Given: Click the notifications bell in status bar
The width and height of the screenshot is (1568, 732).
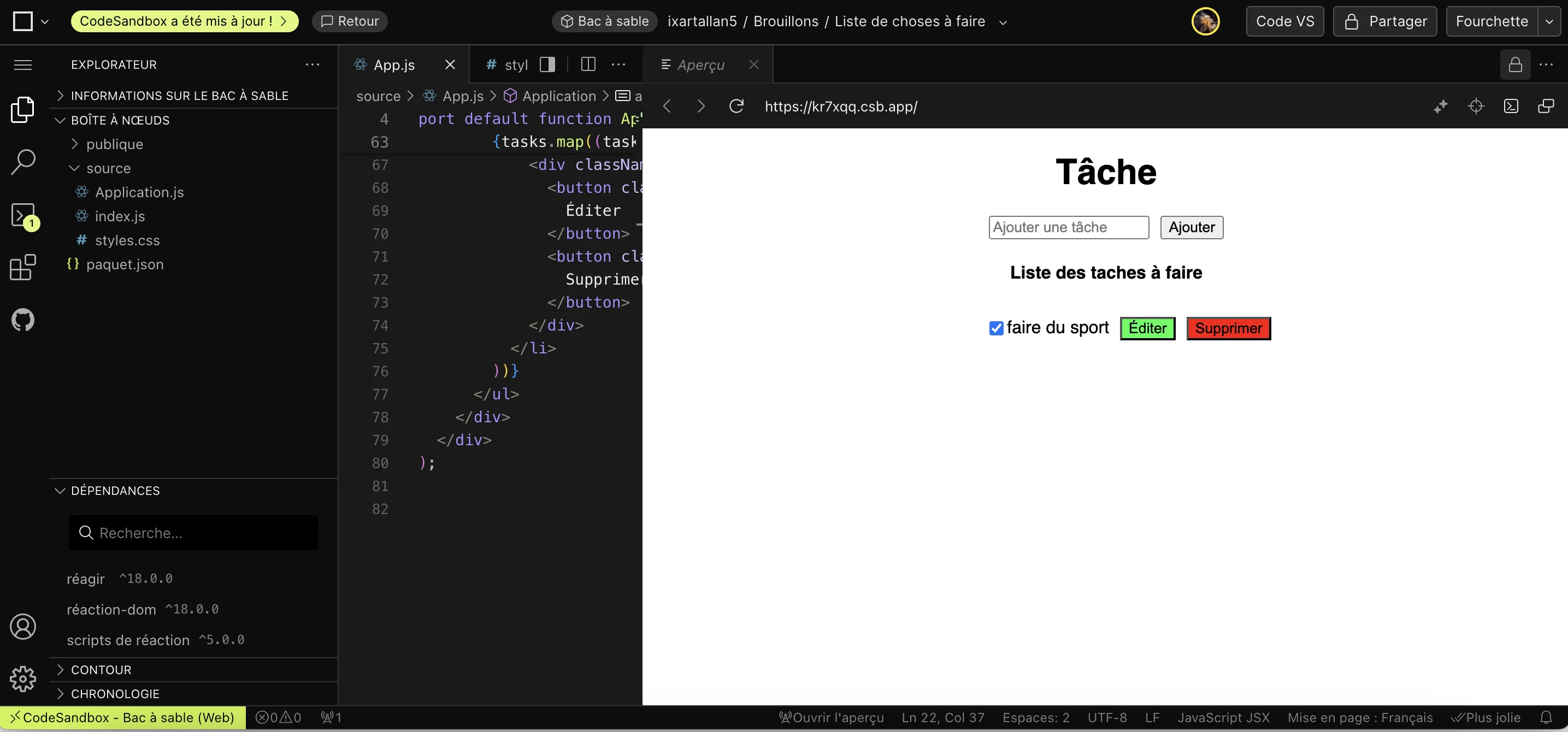Looking at the screenshot, I should 1546,717.
